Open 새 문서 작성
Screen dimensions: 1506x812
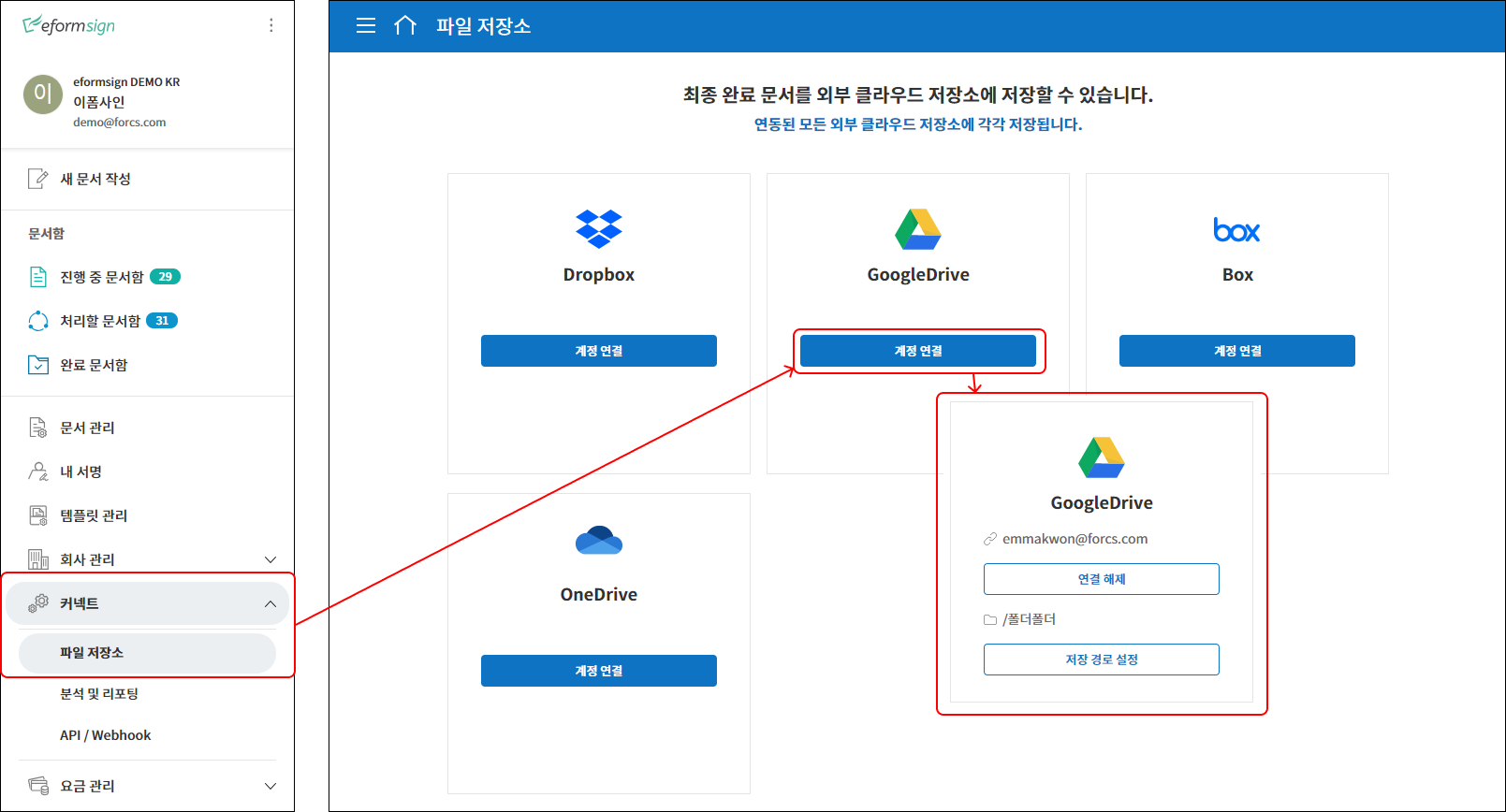95,179
